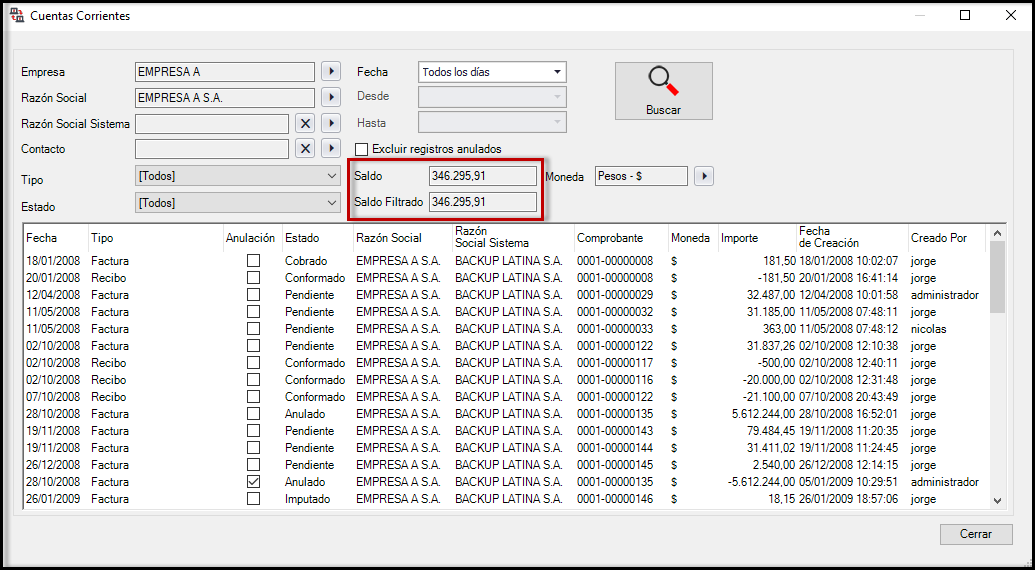
Task: Toggle Anulación checkbox for 20/01/2008 Recibo row
Action: click(x=253, y=278)
